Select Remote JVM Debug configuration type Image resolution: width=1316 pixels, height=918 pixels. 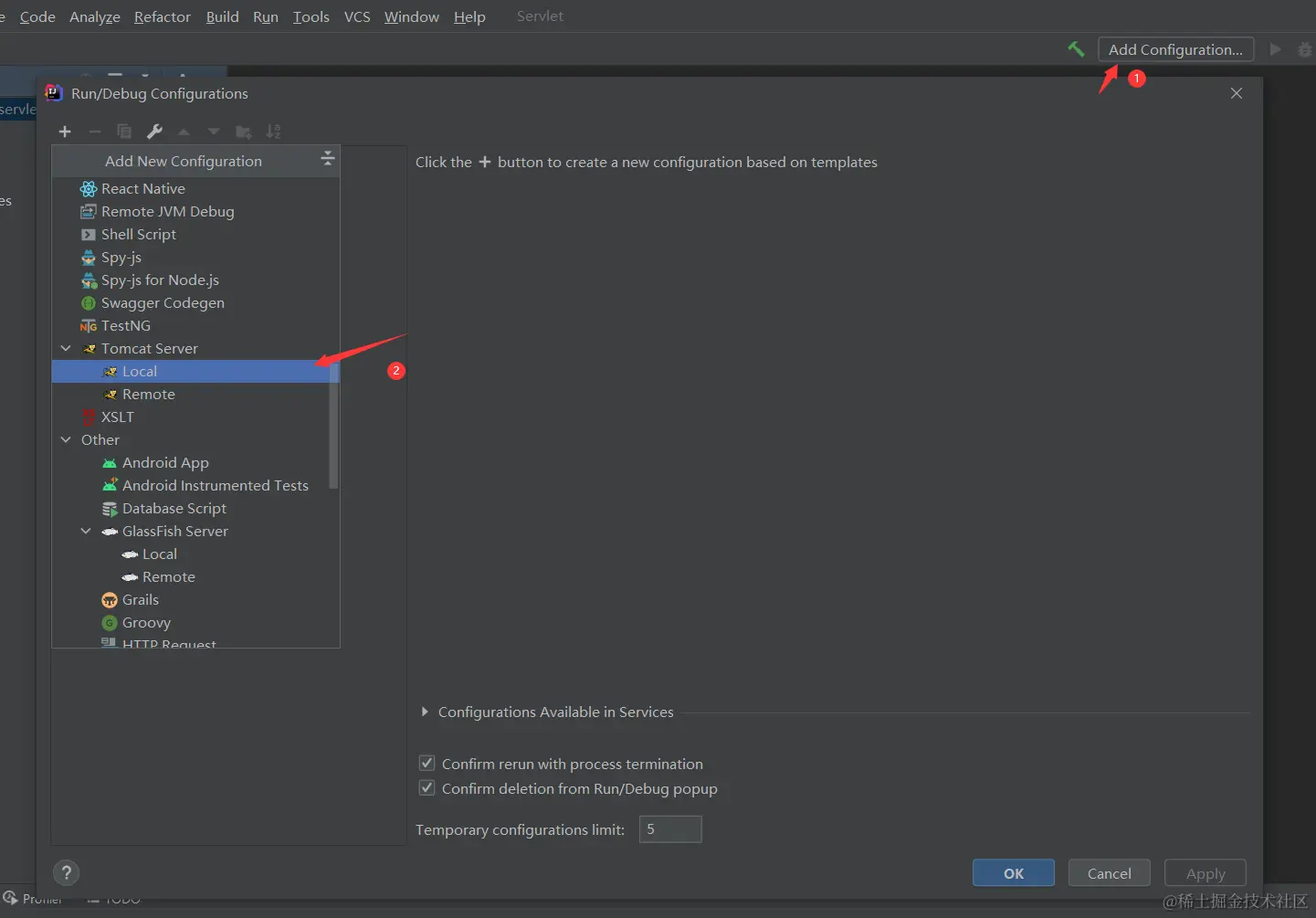(x=195, y=211)
